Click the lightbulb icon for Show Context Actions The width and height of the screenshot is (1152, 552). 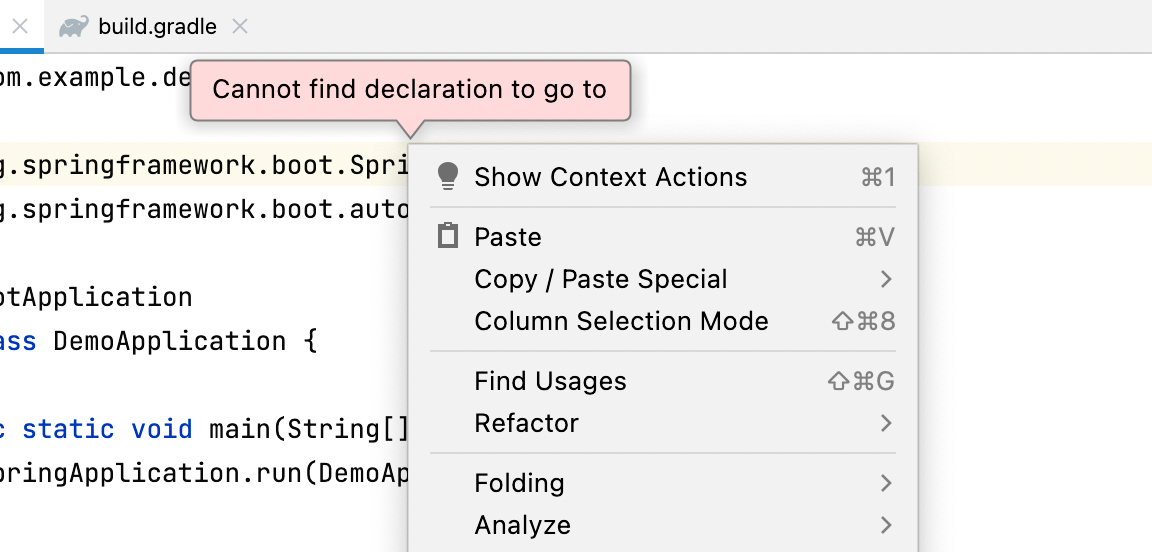tap(448, 177)
